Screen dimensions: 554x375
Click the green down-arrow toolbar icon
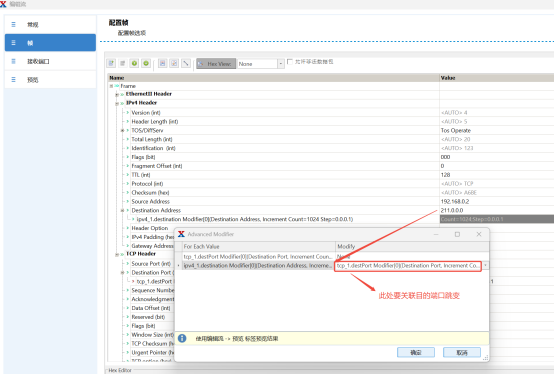pos(146,63)
